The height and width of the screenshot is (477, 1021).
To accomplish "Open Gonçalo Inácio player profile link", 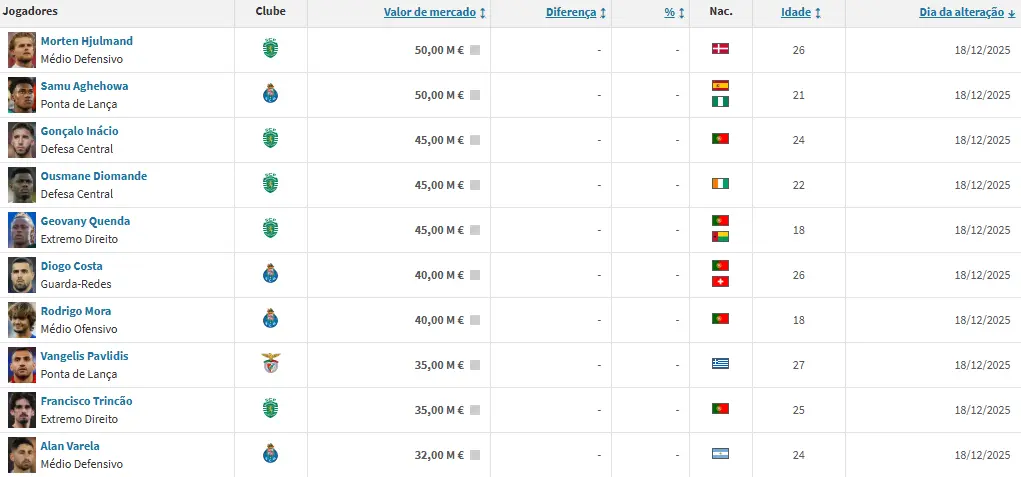I will click(79, 131).
